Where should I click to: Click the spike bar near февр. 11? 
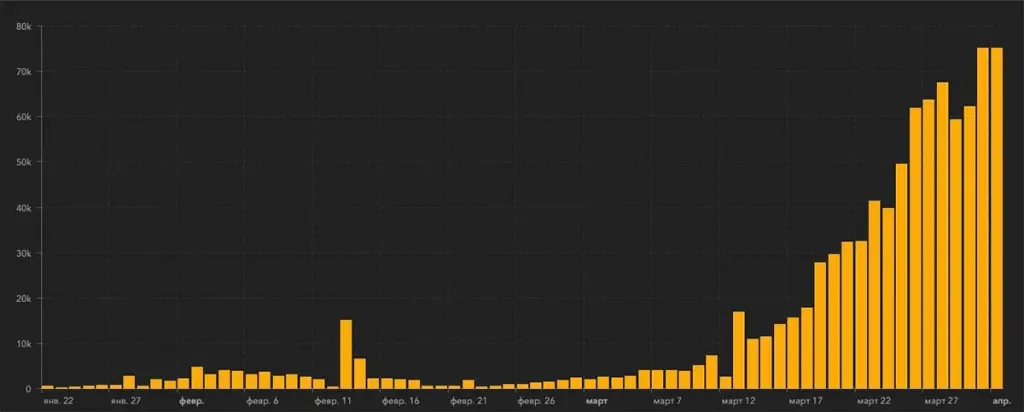tap(346, 354)
